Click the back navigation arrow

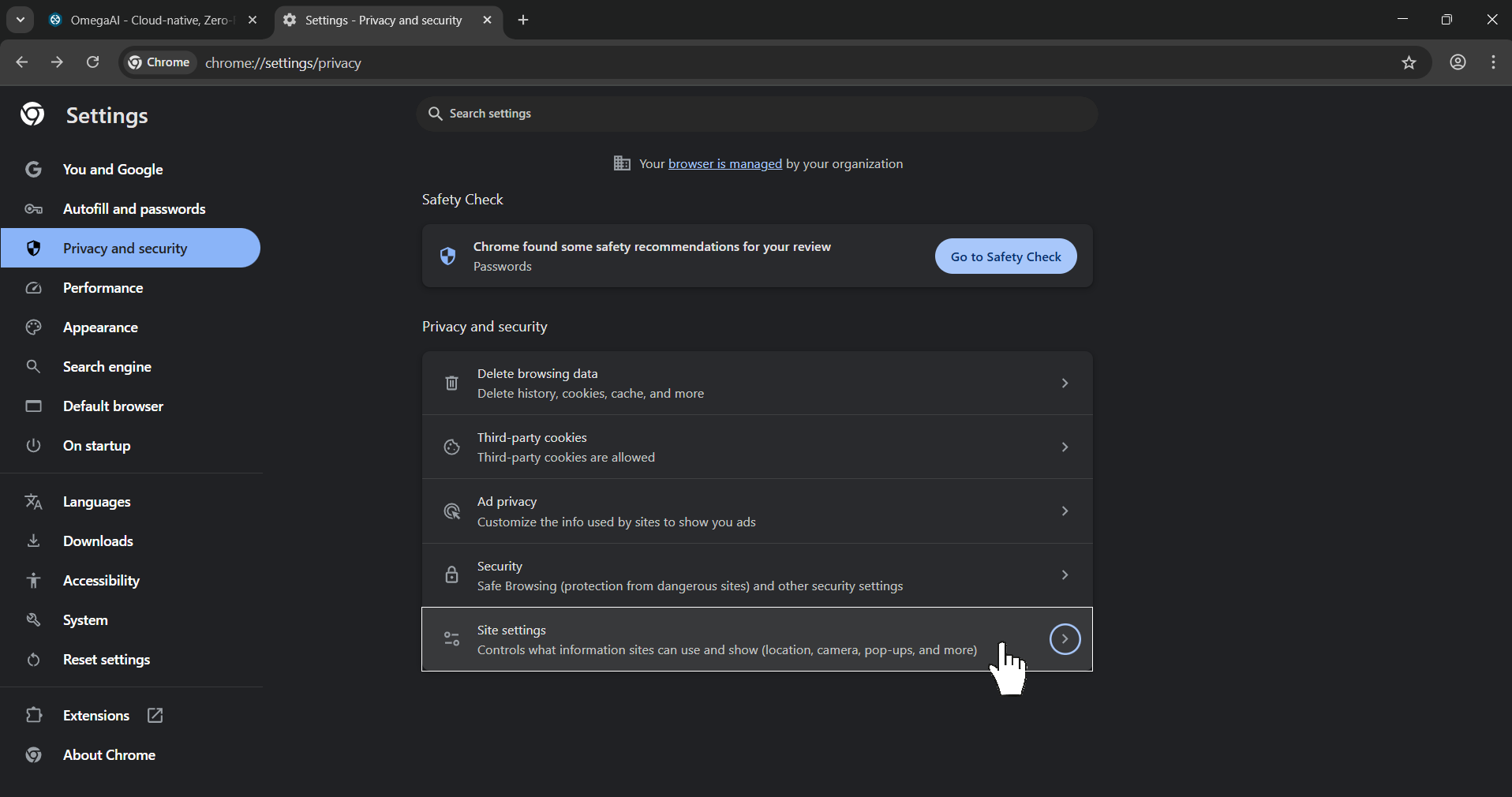point(21,62)
